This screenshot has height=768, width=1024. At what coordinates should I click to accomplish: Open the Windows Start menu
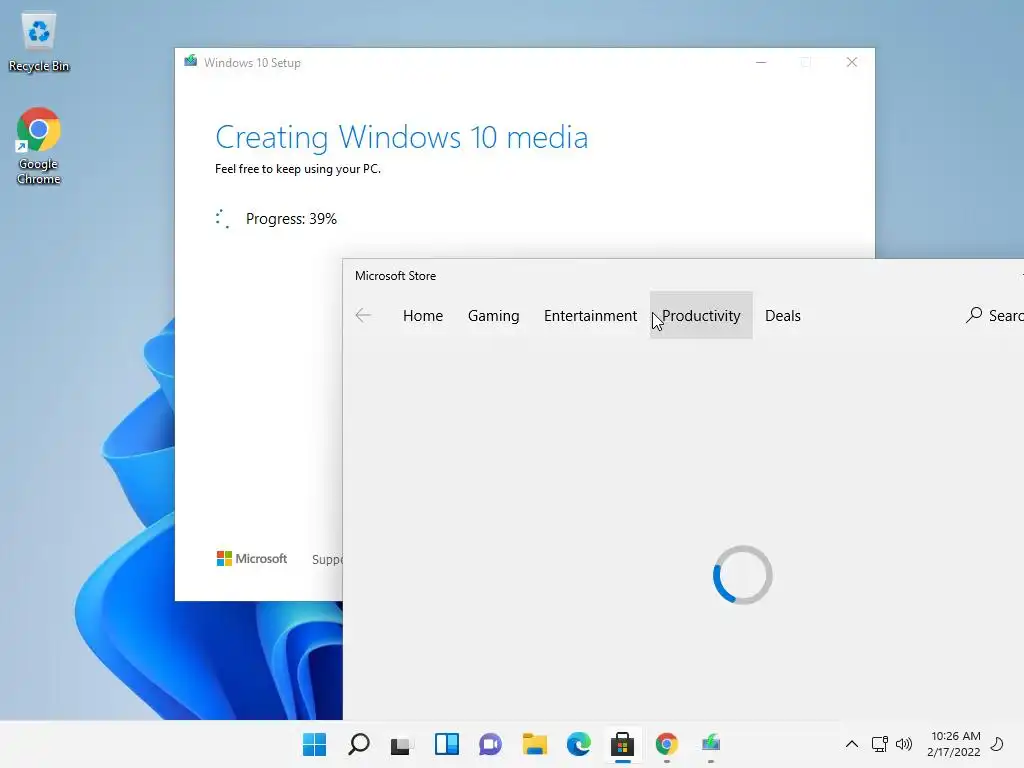315,744
